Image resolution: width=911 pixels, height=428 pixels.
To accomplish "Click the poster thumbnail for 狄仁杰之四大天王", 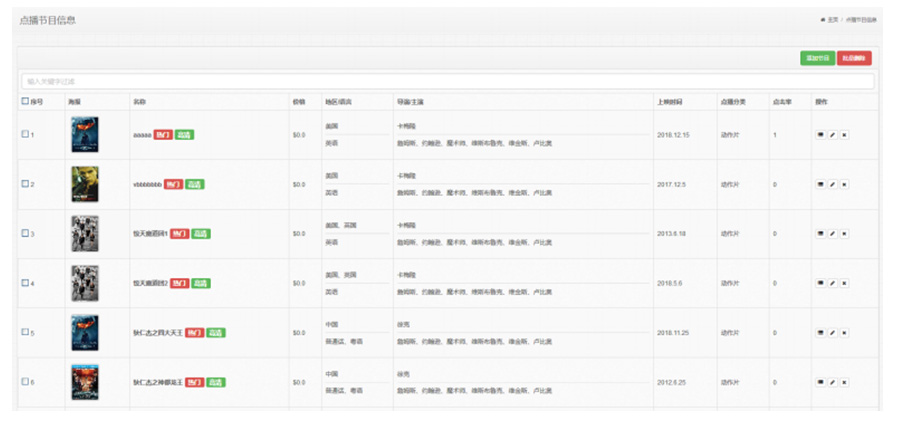I will (84, 333).
